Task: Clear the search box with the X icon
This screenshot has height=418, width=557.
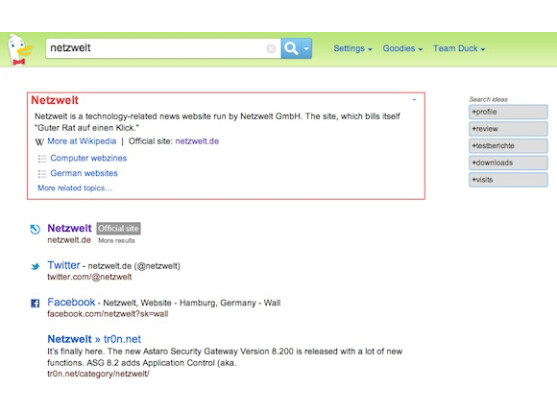Action: coord(271,49)
